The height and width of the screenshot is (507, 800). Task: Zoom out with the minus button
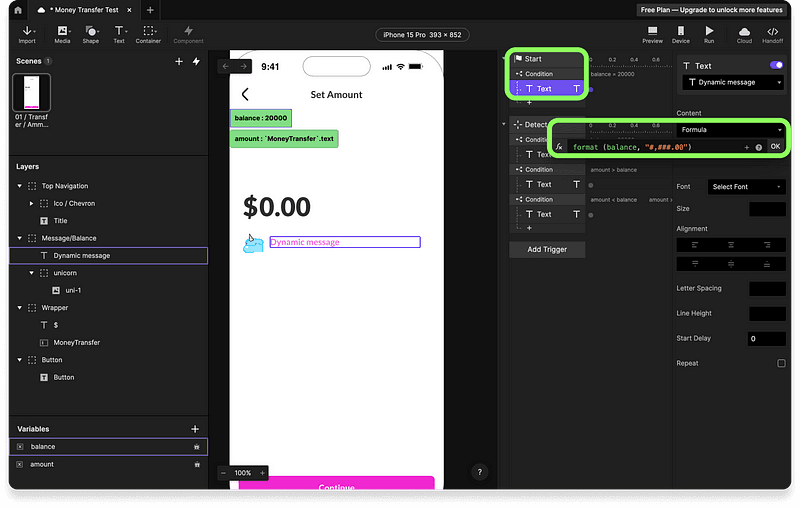pos(223,473)
